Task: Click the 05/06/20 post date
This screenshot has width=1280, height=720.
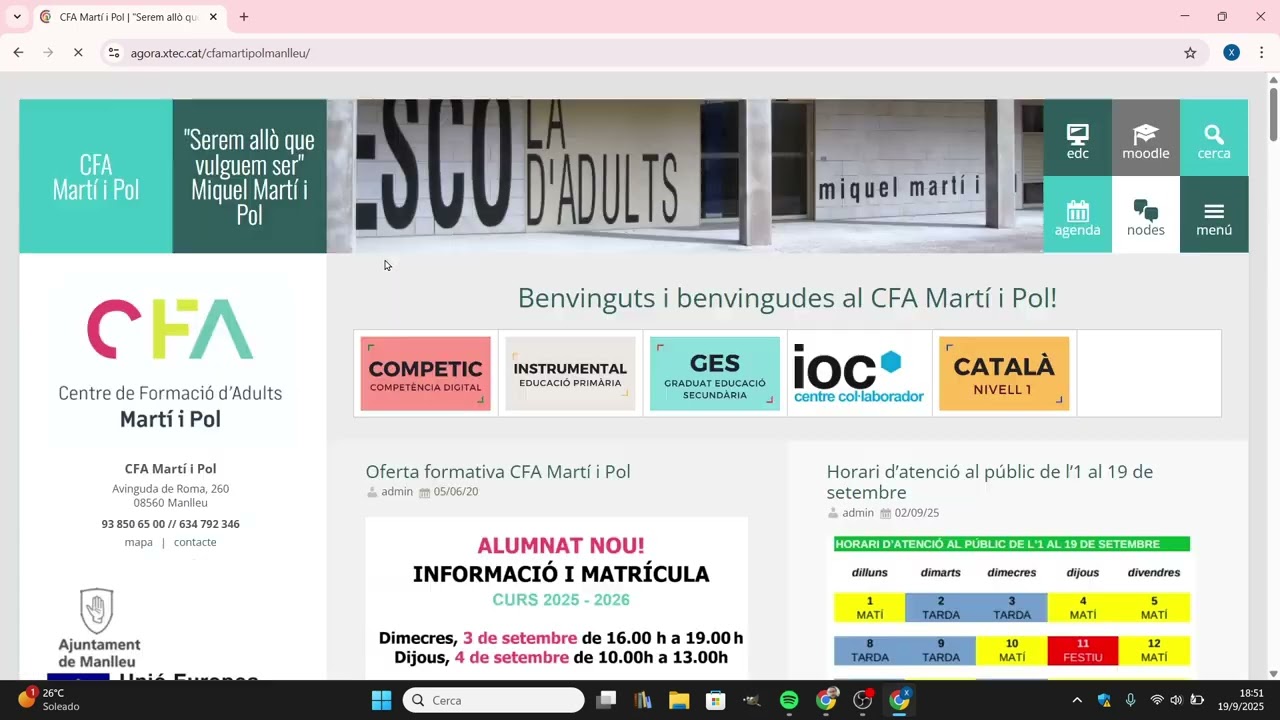Action: pos(456,492)
